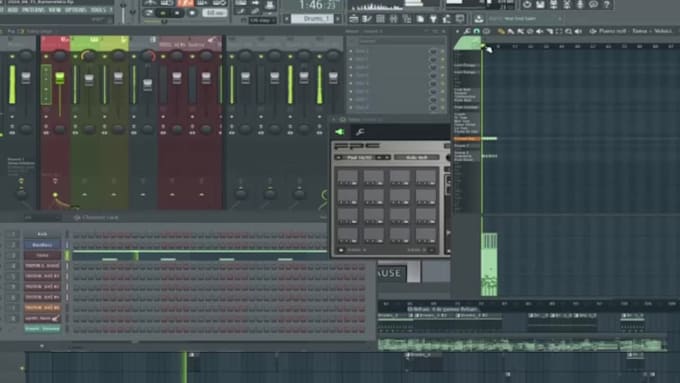The height and width of the screenshot is (383, 680).
Task: Click the Save project icon
Action: (x=540, y=4)
